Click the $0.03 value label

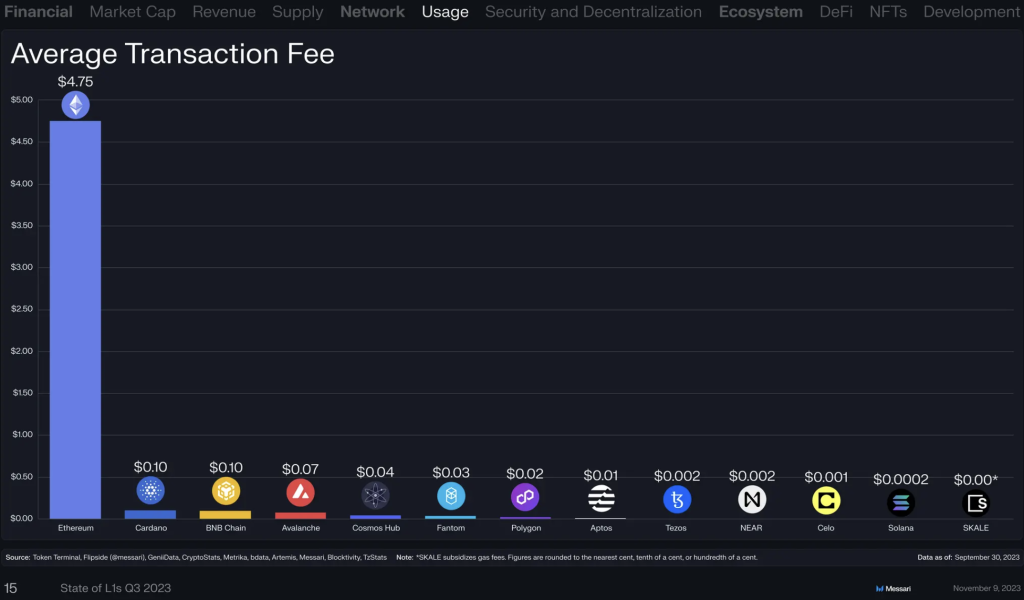(451, 472)
